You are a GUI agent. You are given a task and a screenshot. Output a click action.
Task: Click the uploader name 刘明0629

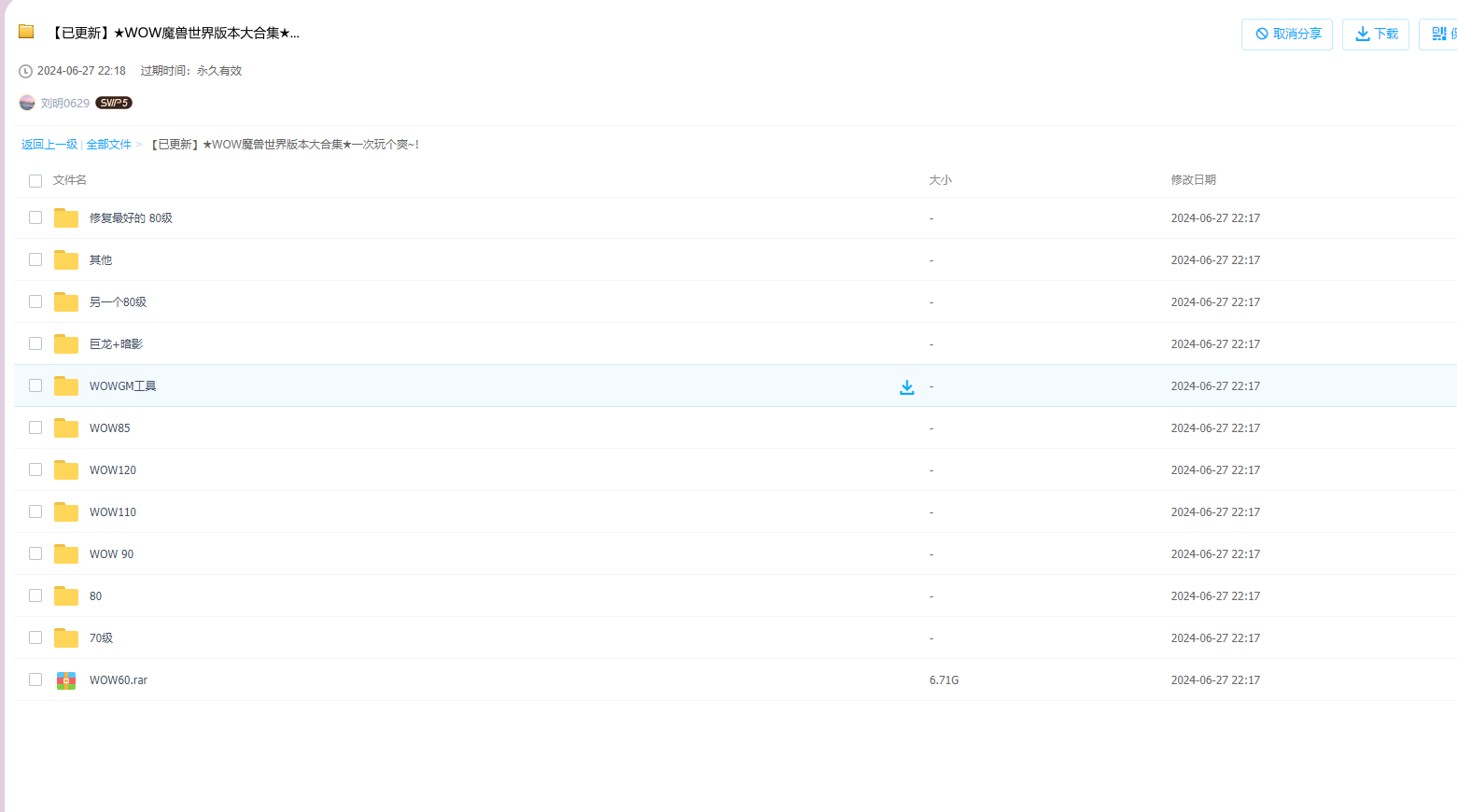point(65,104)
